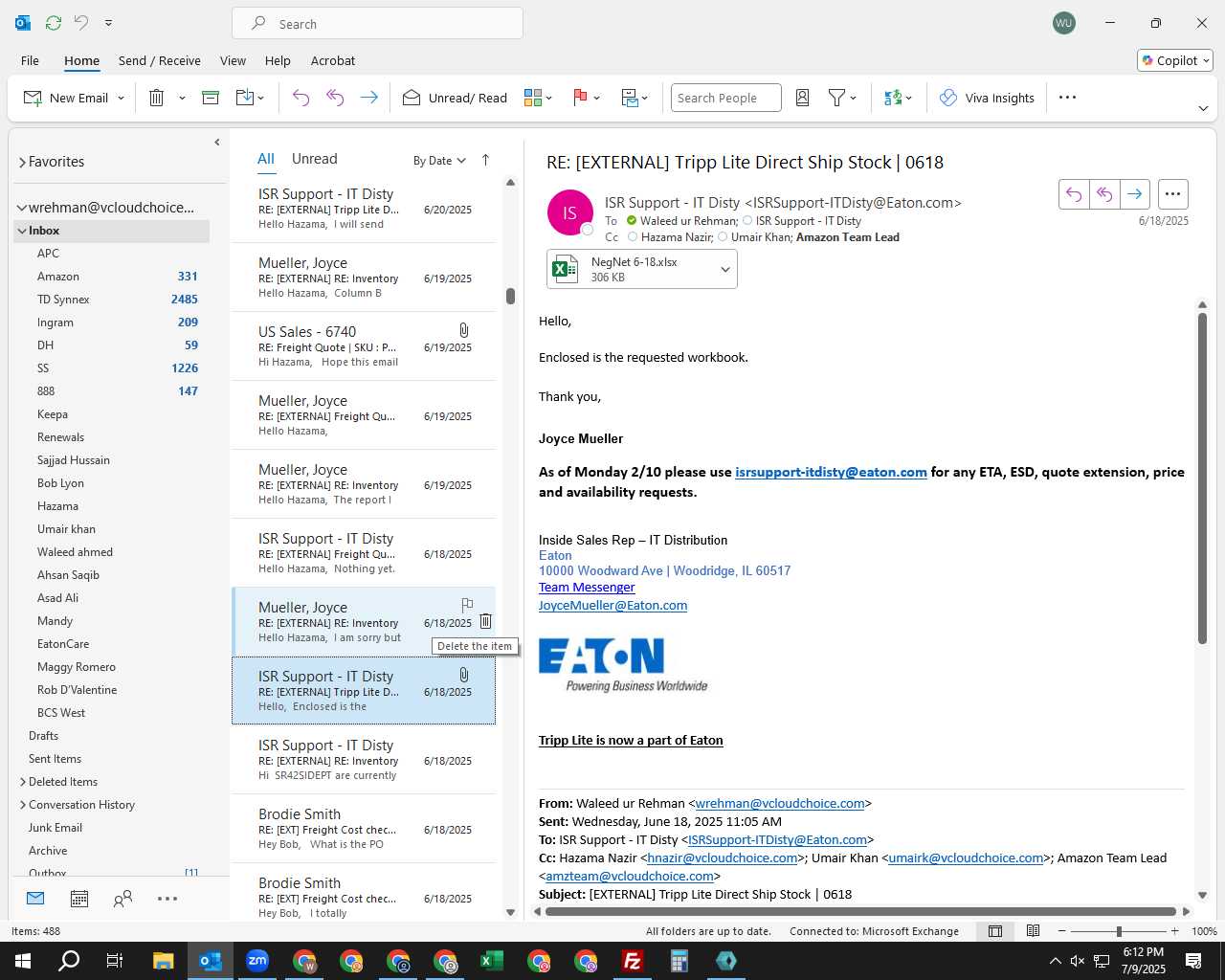
Task: Collapse the folder pane arrow
Action: tap(217, 143)
